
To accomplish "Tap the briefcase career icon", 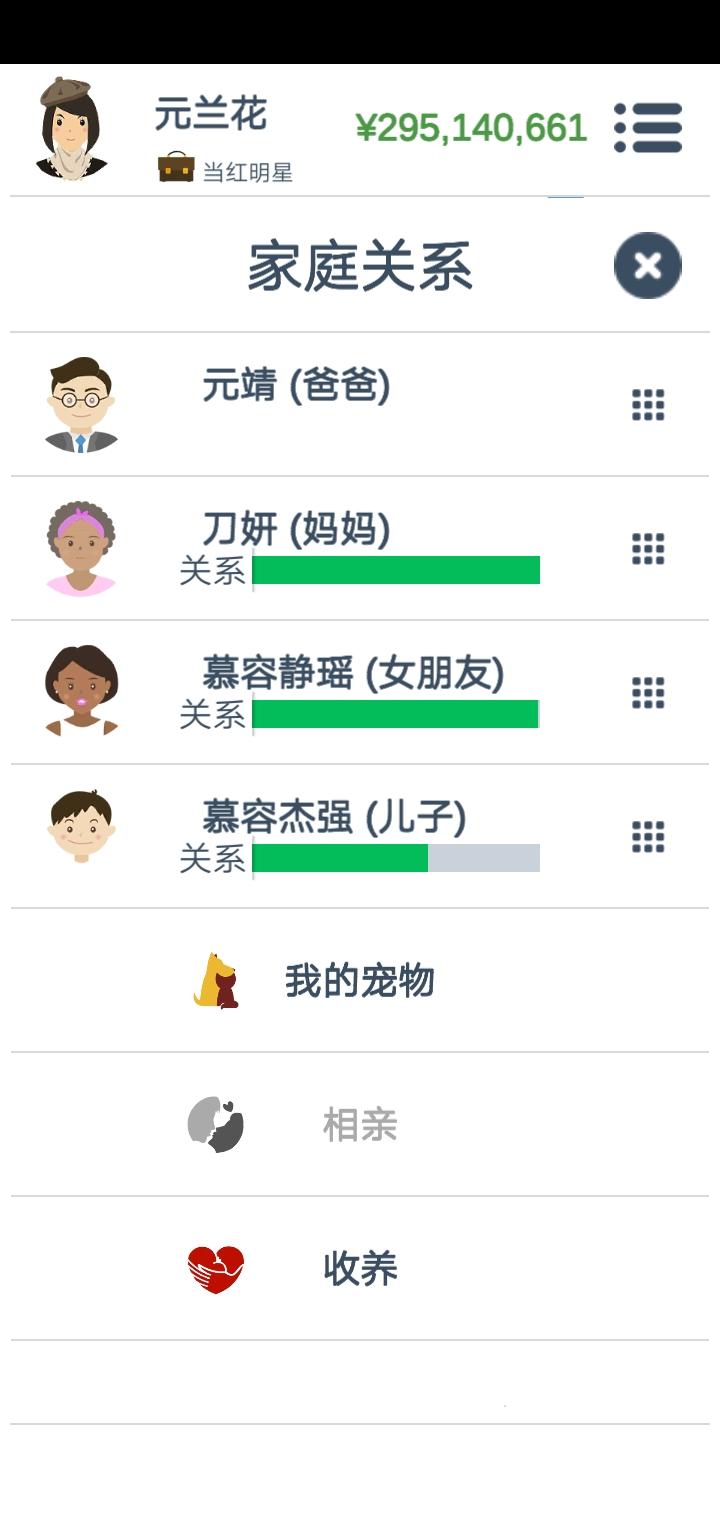I will point(176,167).
